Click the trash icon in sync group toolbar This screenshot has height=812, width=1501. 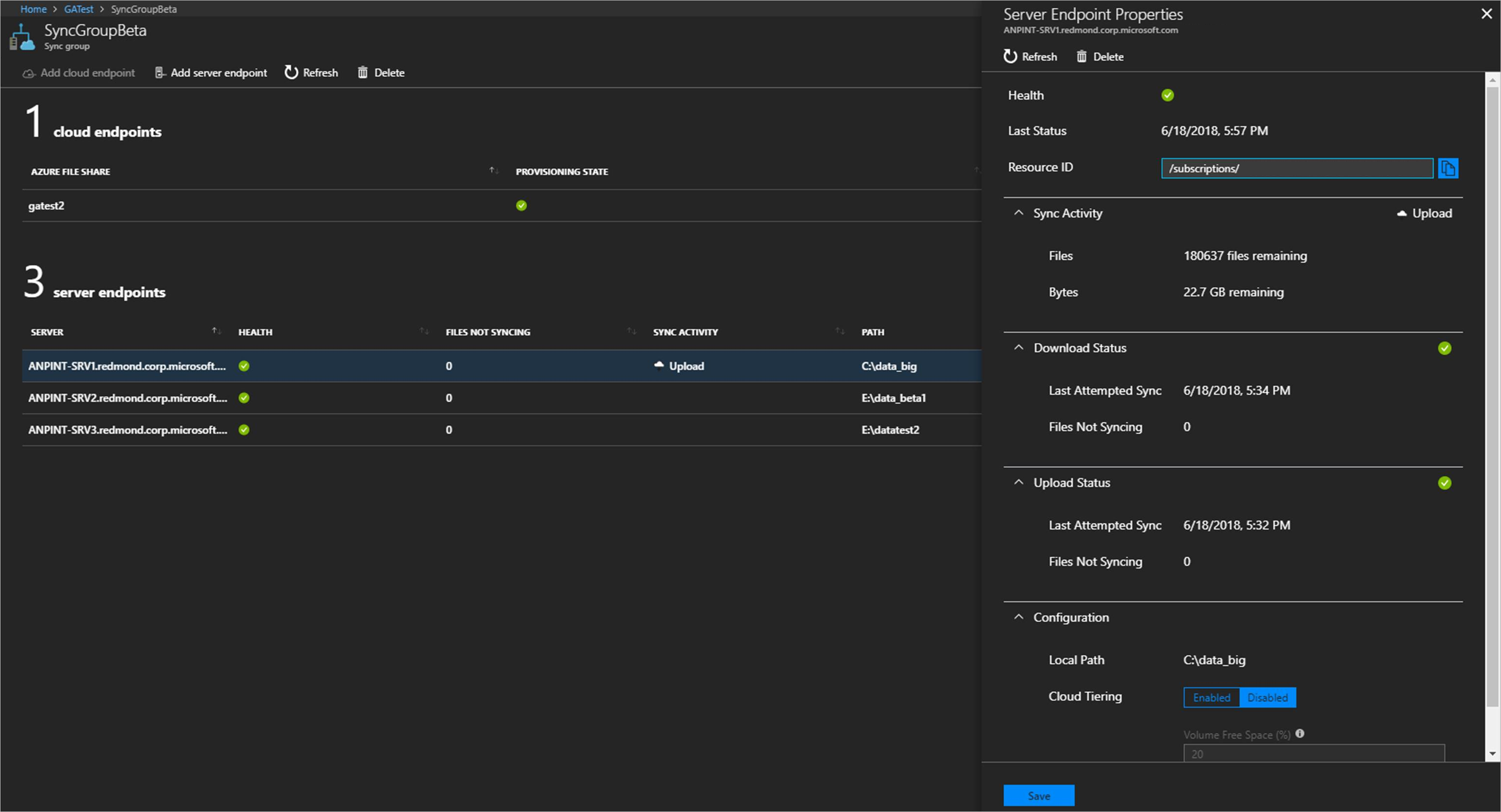[x=362, y=72]
